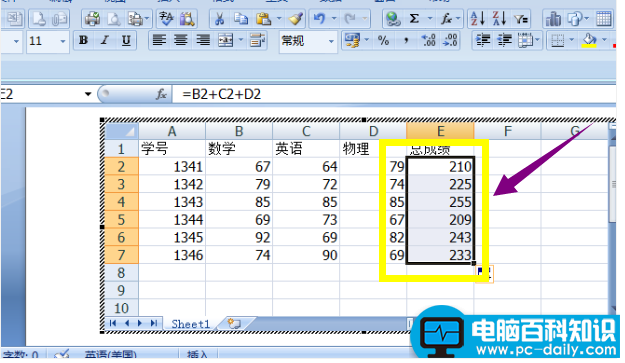
Task: Select cell with value 1343
Action: pyautogui.click(x=172, y=202)
